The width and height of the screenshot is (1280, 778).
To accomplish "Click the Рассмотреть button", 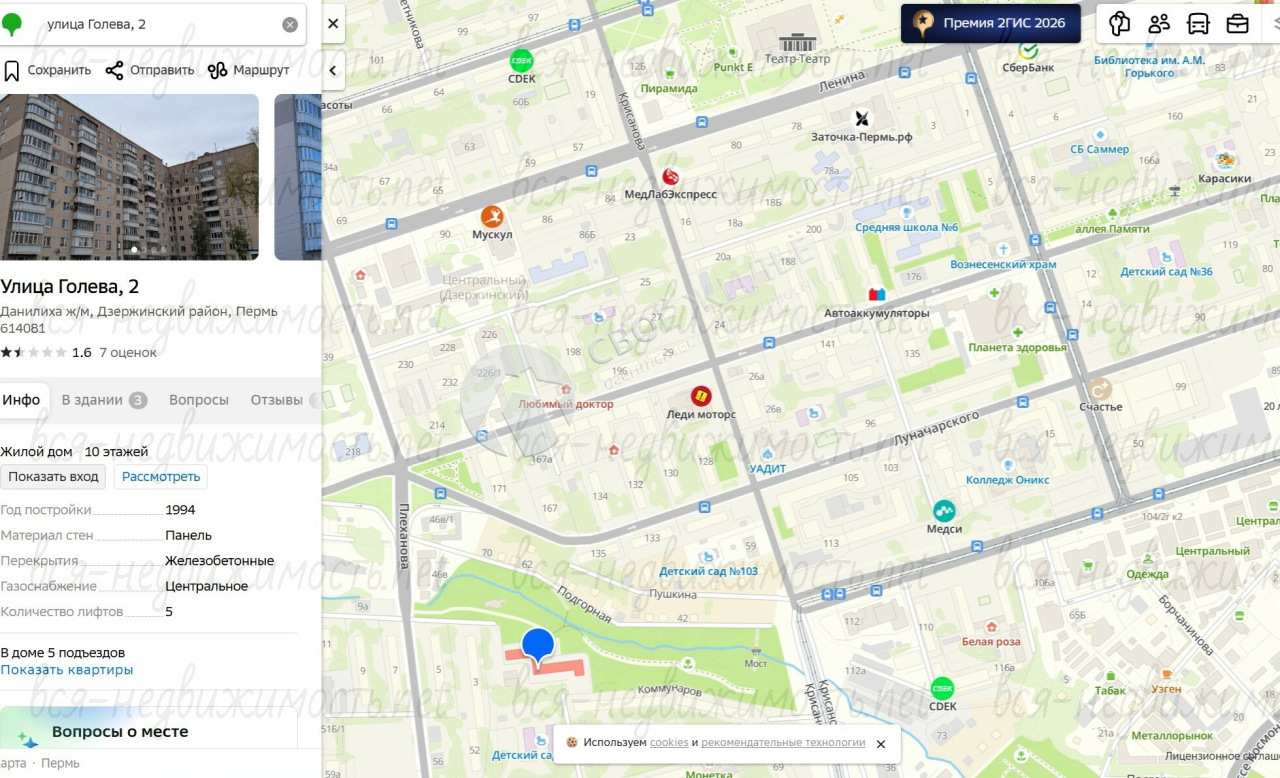I will [x=161, y=476].
